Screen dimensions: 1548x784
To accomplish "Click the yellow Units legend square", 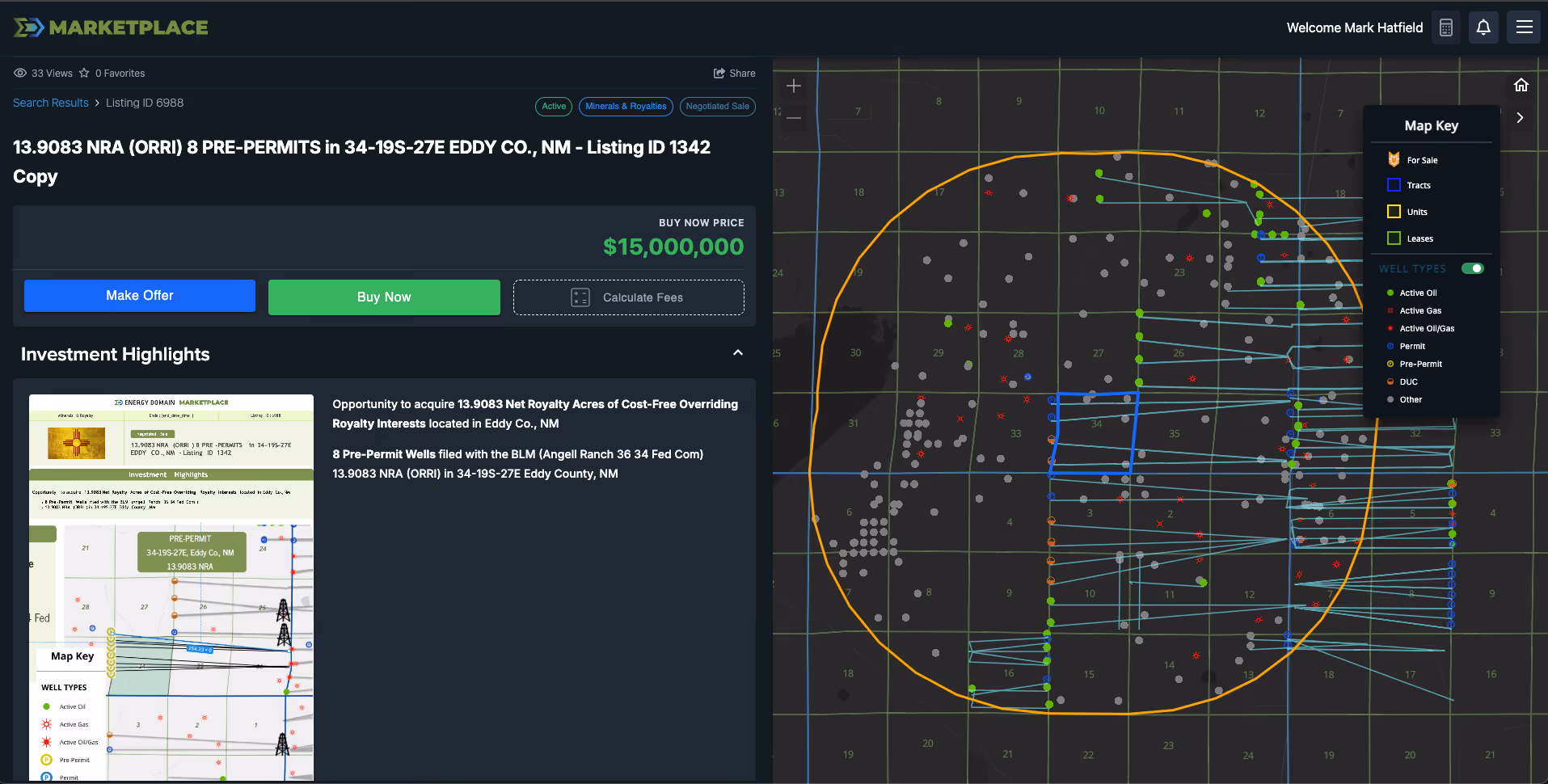I will [1394, 212].
